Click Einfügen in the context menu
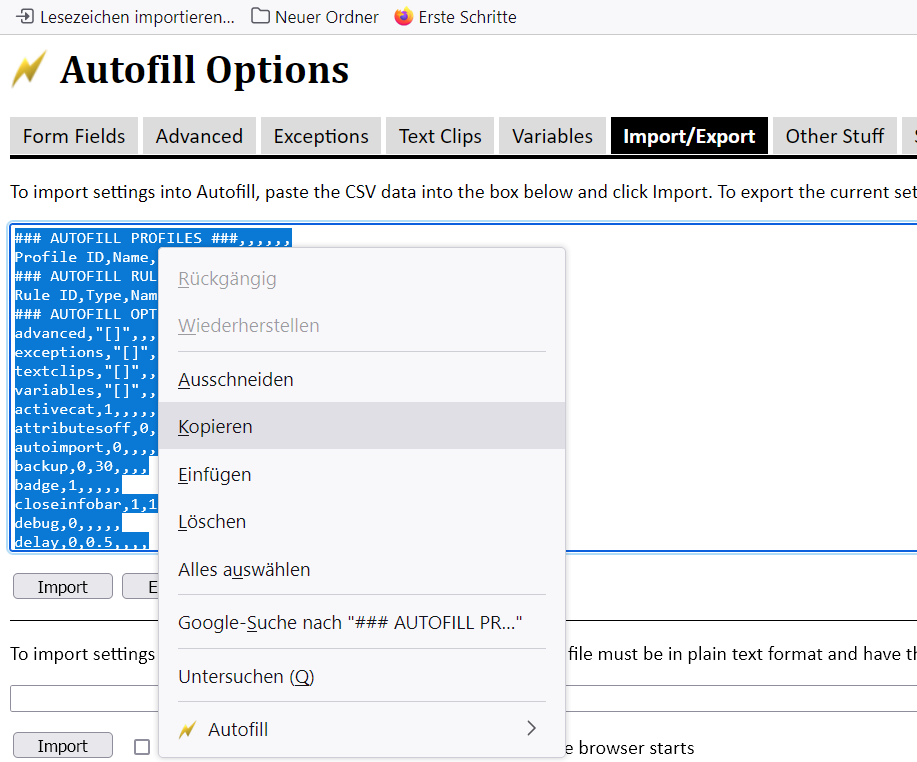The image size is (917, 762). (214, 475)
